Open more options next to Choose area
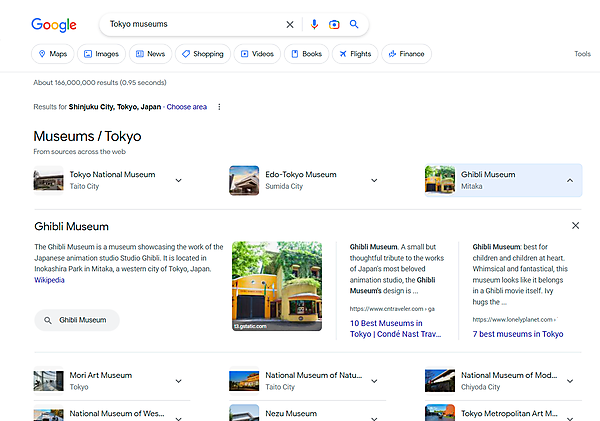Screen dimensions: 600x421 pos(219,107)
